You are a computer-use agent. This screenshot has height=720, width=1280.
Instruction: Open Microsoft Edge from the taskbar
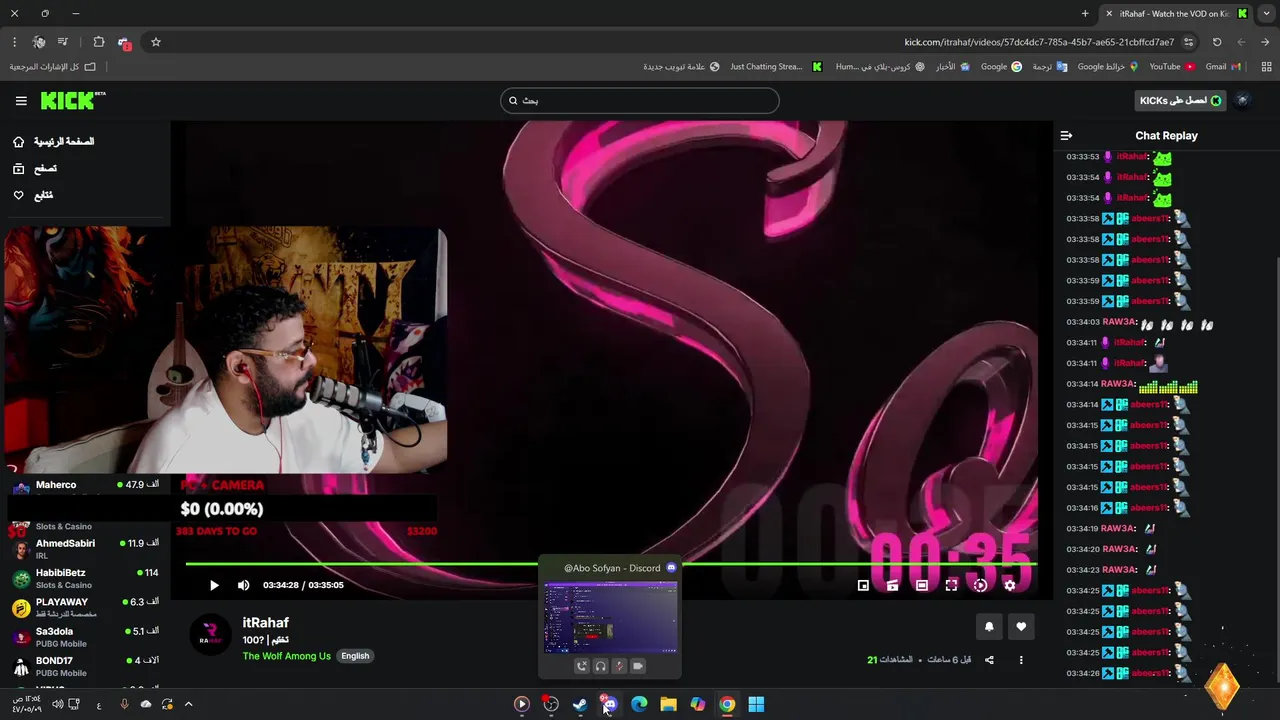(x=639, y=704)
